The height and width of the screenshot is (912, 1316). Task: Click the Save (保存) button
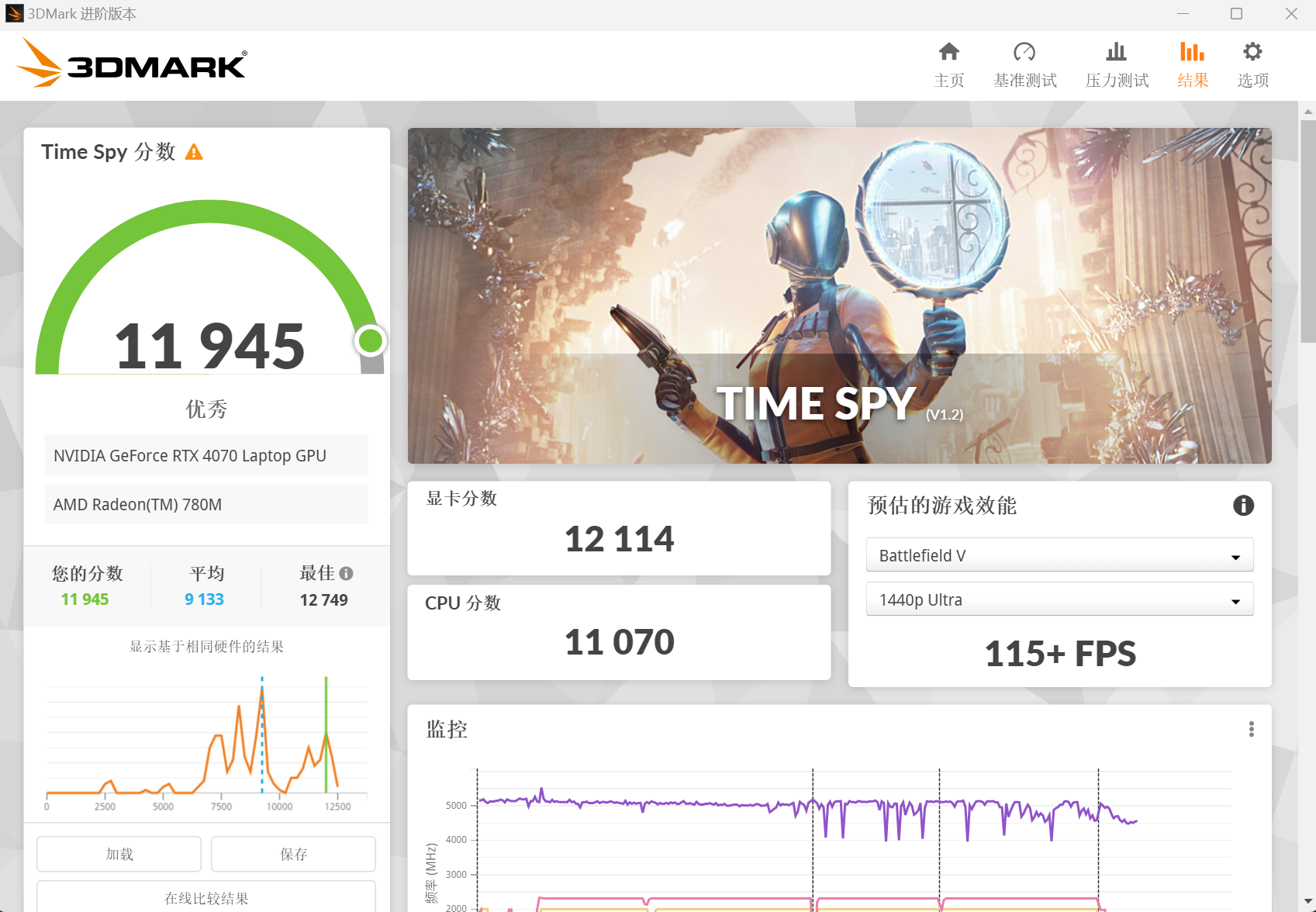coord(293,854)
